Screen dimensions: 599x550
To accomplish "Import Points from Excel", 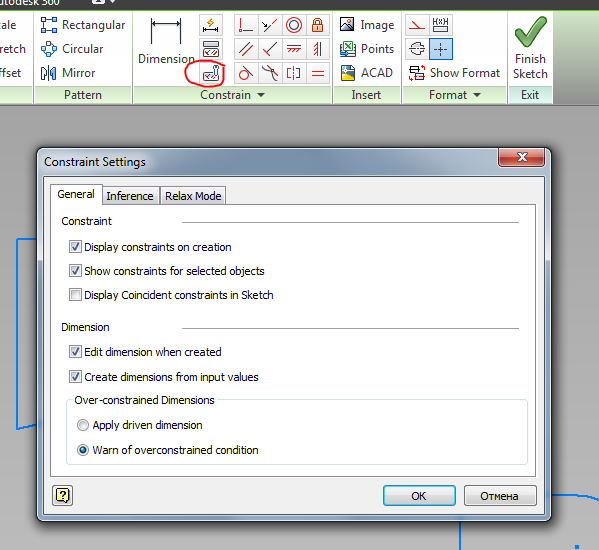I will 367,49.
